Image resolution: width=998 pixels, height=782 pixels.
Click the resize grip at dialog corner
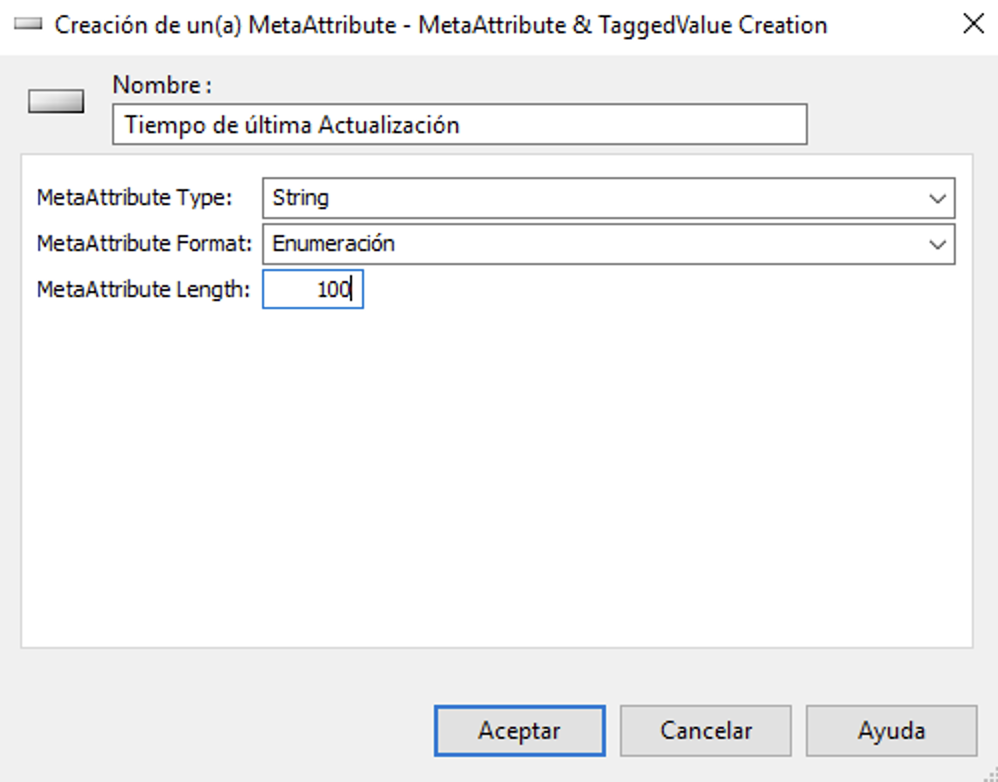pyautogui.click(x=990, y=774)
